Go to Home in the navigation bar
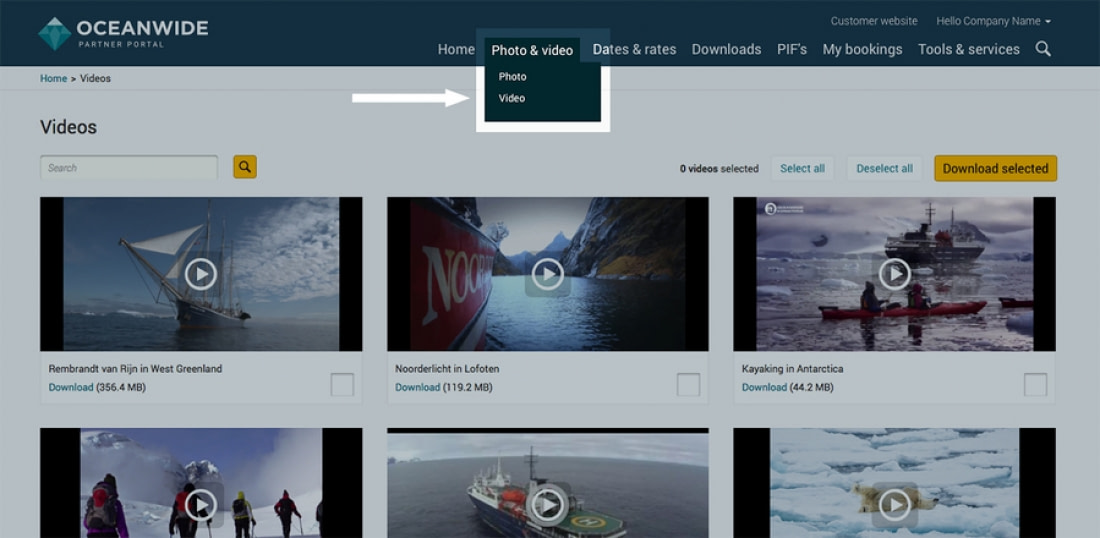This screenshot has width=1100, height=538. pos(456,49)
